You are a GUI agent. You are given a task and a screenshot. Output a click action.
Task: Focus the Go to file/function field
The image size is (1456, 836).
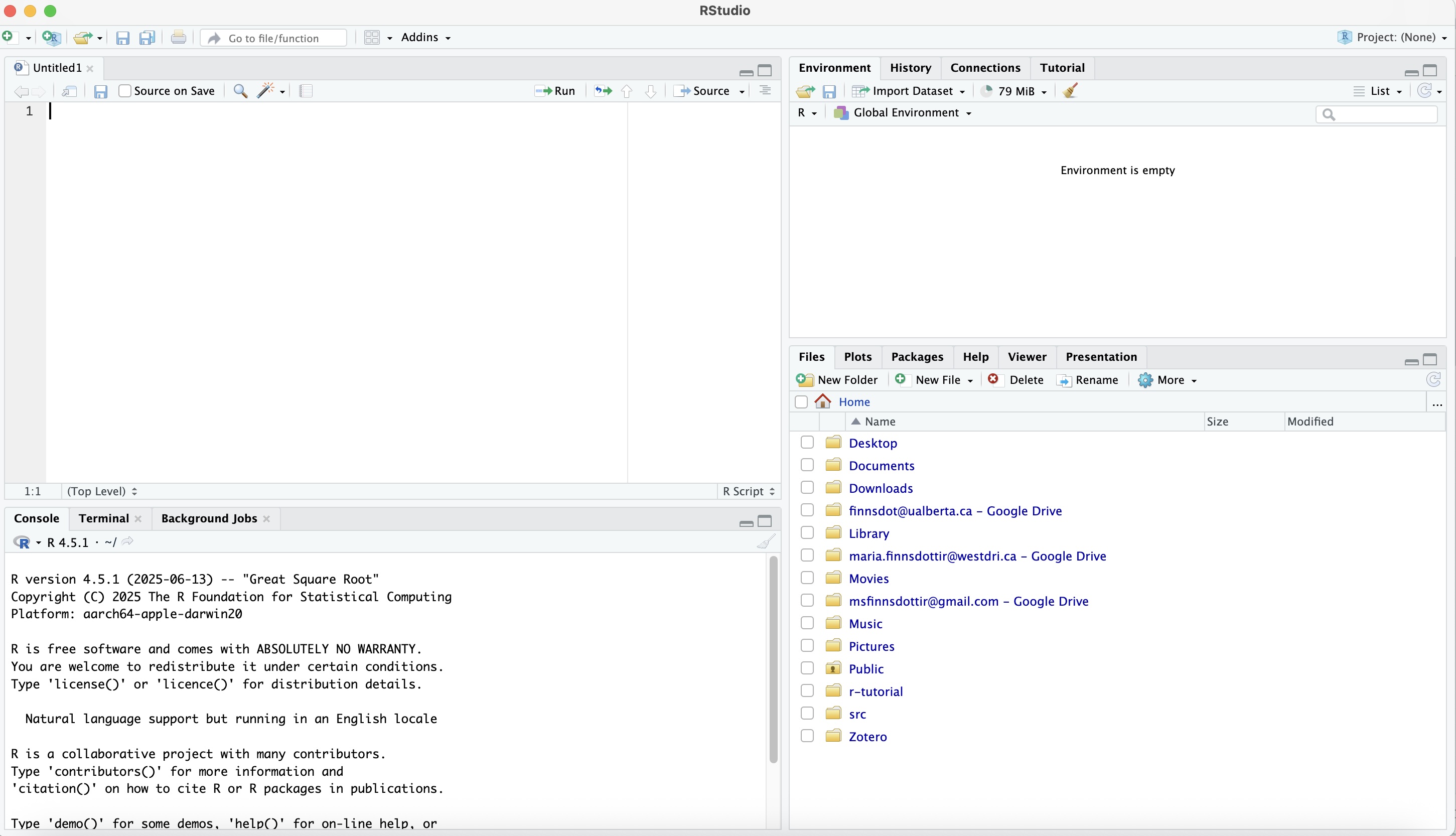[x=274, y=38]
